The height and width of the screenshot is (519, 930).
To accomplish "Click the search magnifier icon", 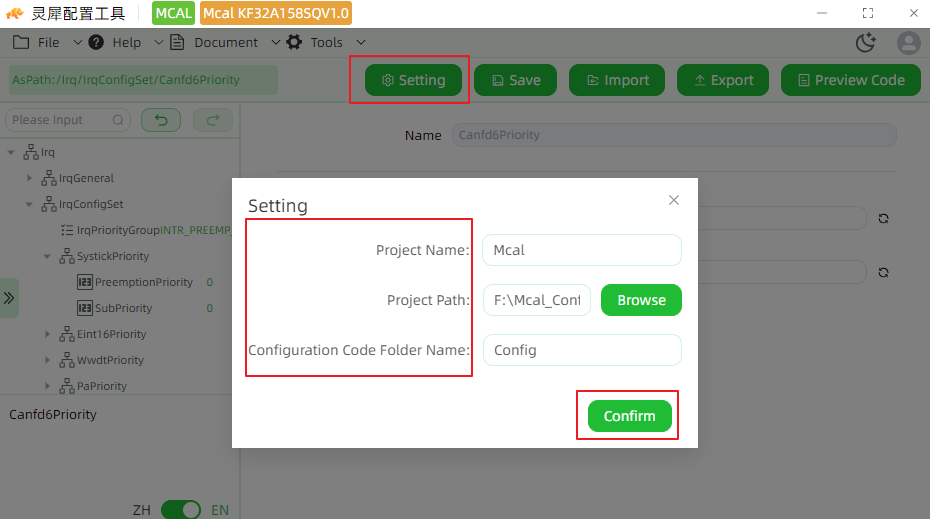I will pos(118,120).
